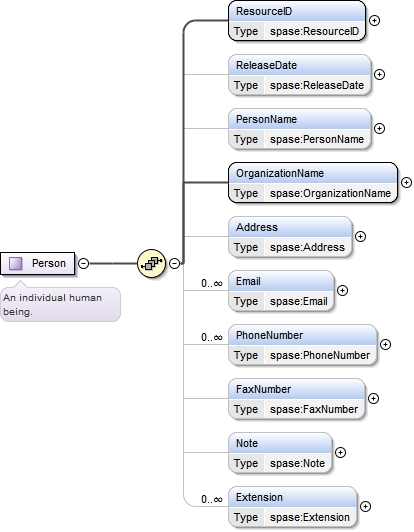The image size is (414, 532).
Task: Select the Person element box
Action: (x=37, y=263)
